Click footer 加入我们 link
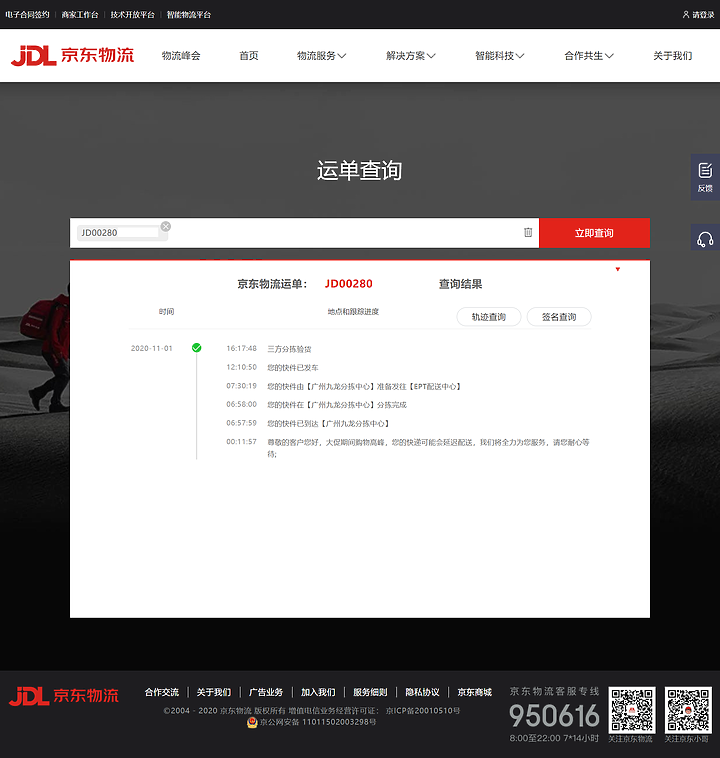The width and height of the screenshot is (720, 758). 318,692
